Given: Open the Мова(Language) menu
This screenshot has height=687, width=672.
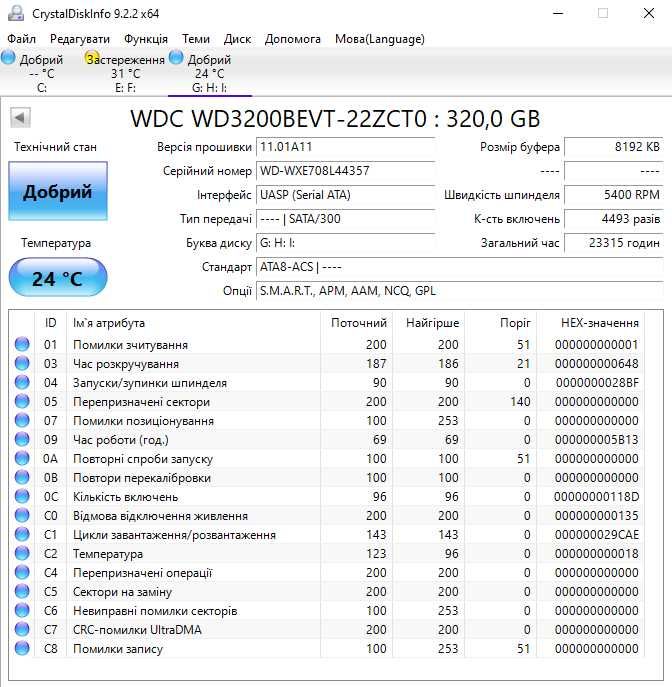Looking at the screenshot, I should pyautogui.click(x=380, y=39).
